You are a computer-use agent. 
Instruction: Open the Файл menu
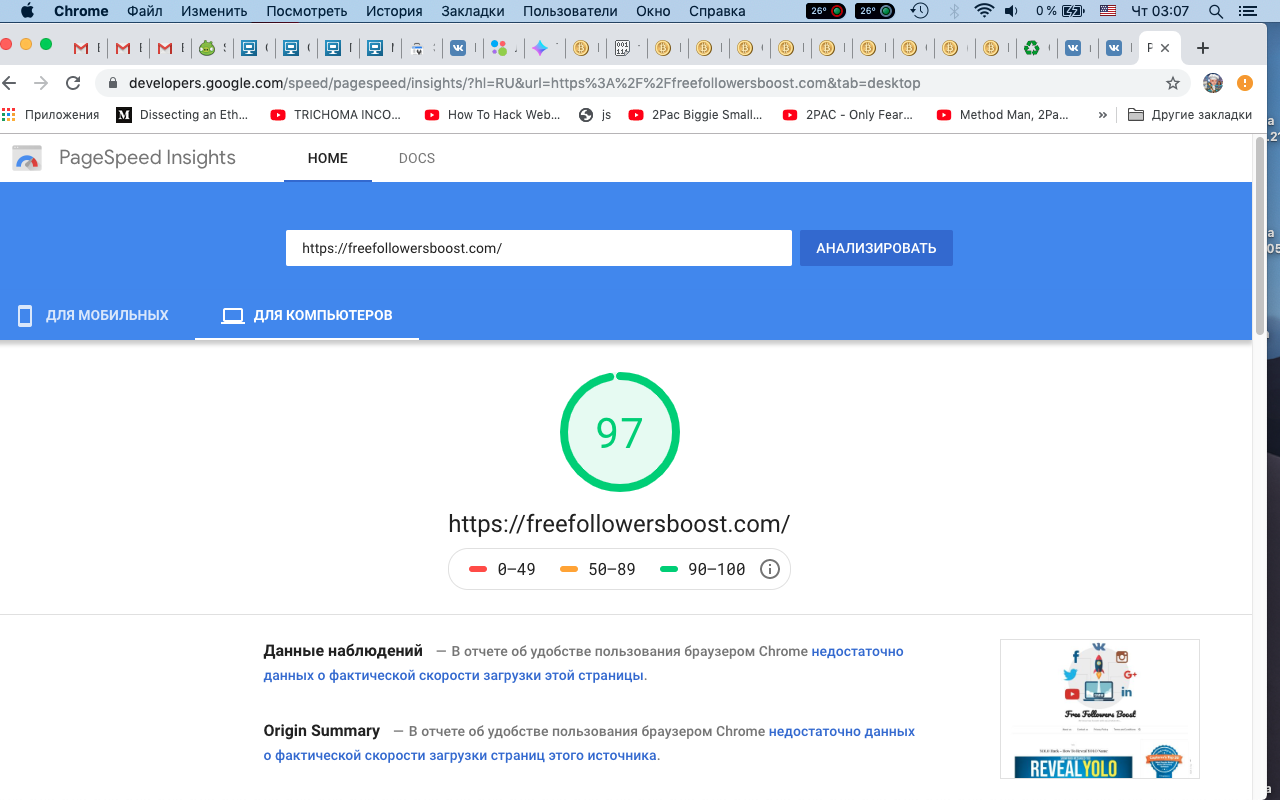coord(145,11)
